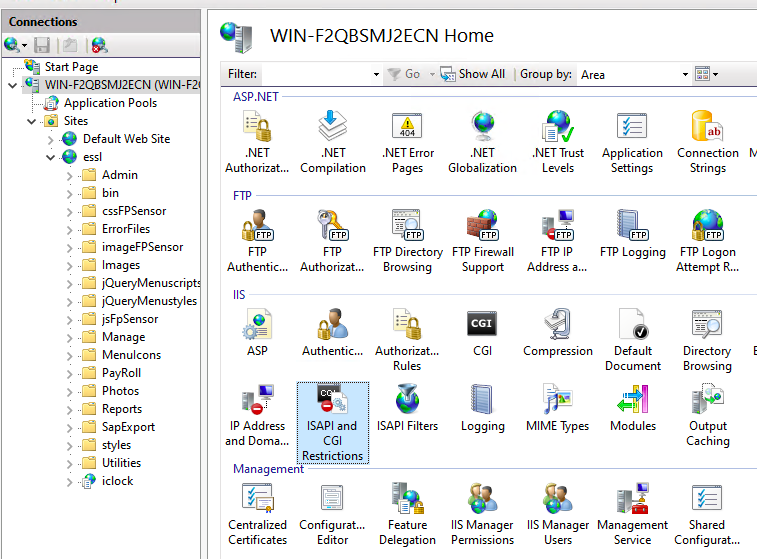Open FTP Logon Attempt Restrictions
Image resolution: width=757 pixels, height=559 pixels.
(x=708, y=241)
